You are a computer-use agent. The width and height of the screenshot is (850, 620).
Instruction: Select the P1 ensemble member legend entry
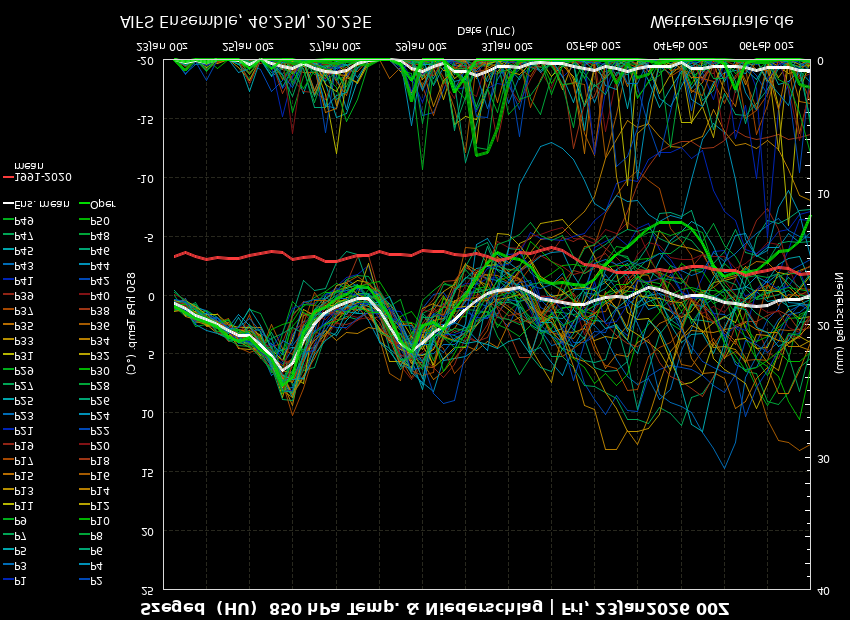click(x=20, y=581)
